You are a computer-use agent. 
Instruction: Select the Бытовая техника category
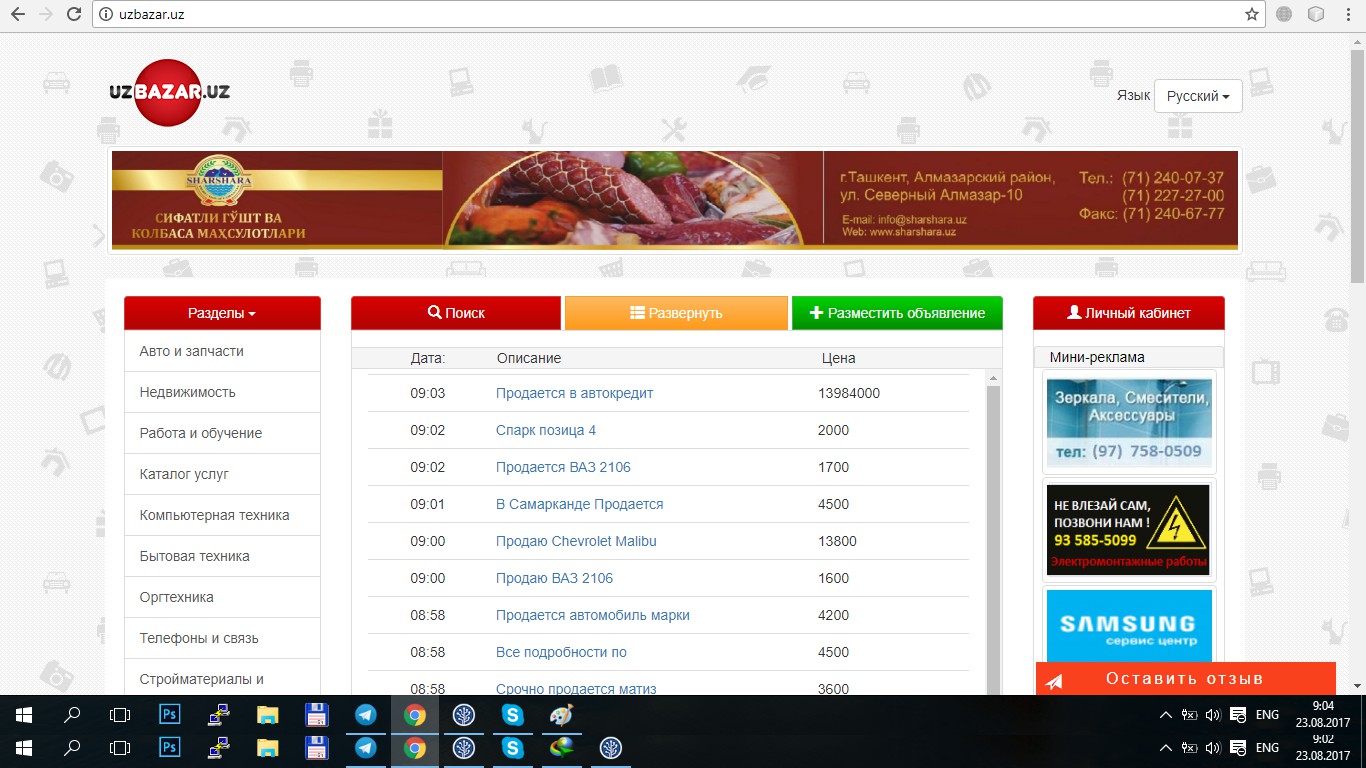coord(222,556)
